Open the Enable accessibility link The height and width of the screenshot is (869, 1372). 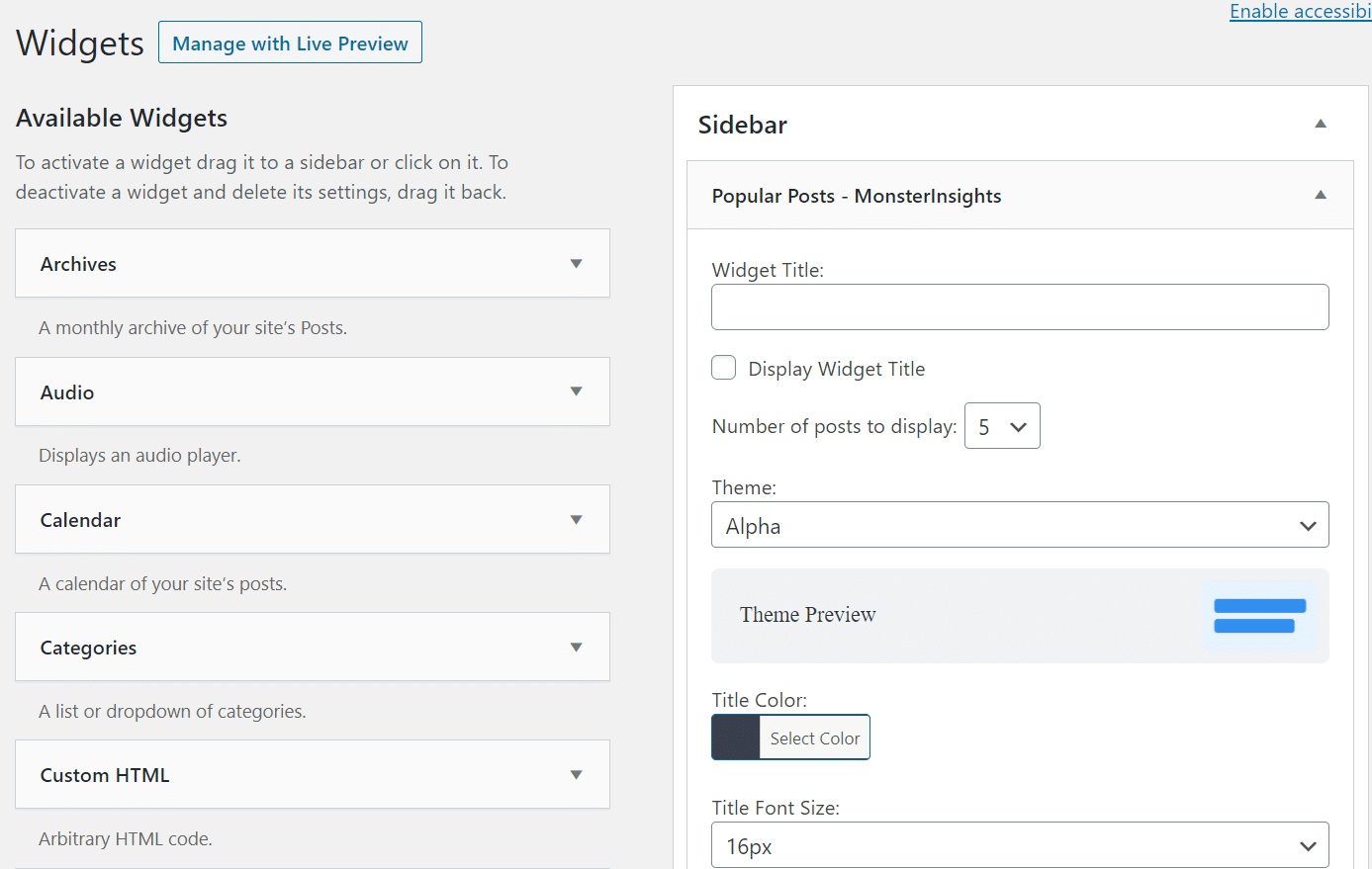tap(1300, 11)
